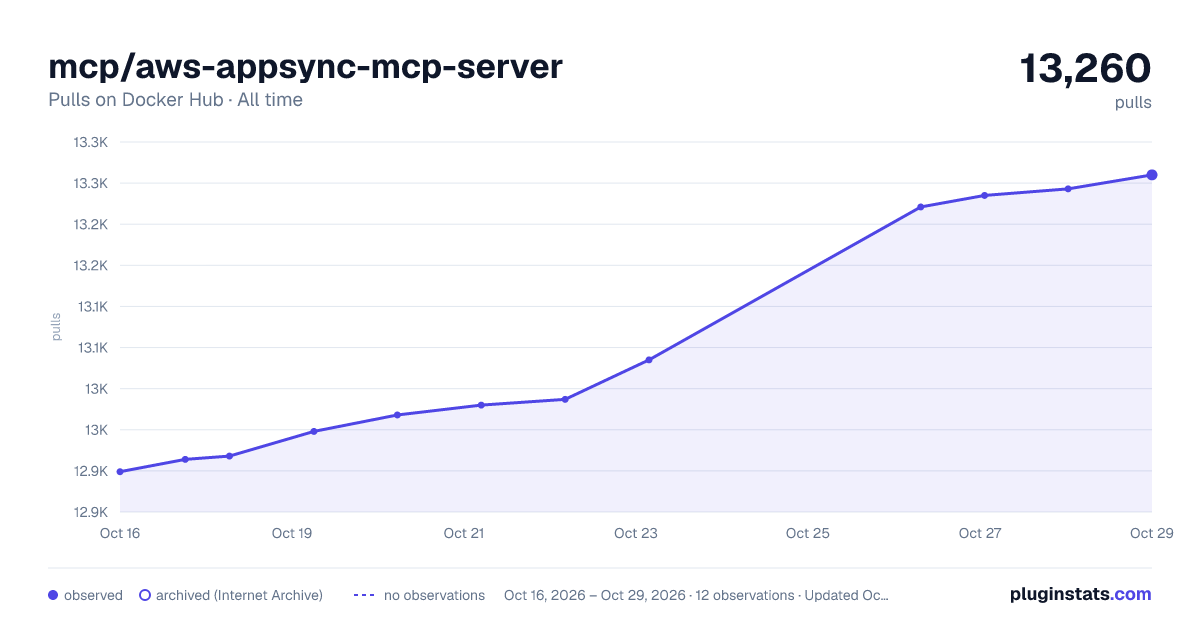Image resolution: width=1200 pixels, height=630 pixels.
Task: Click the large end data point at Oct 29
Action: tap(1152, 175)
